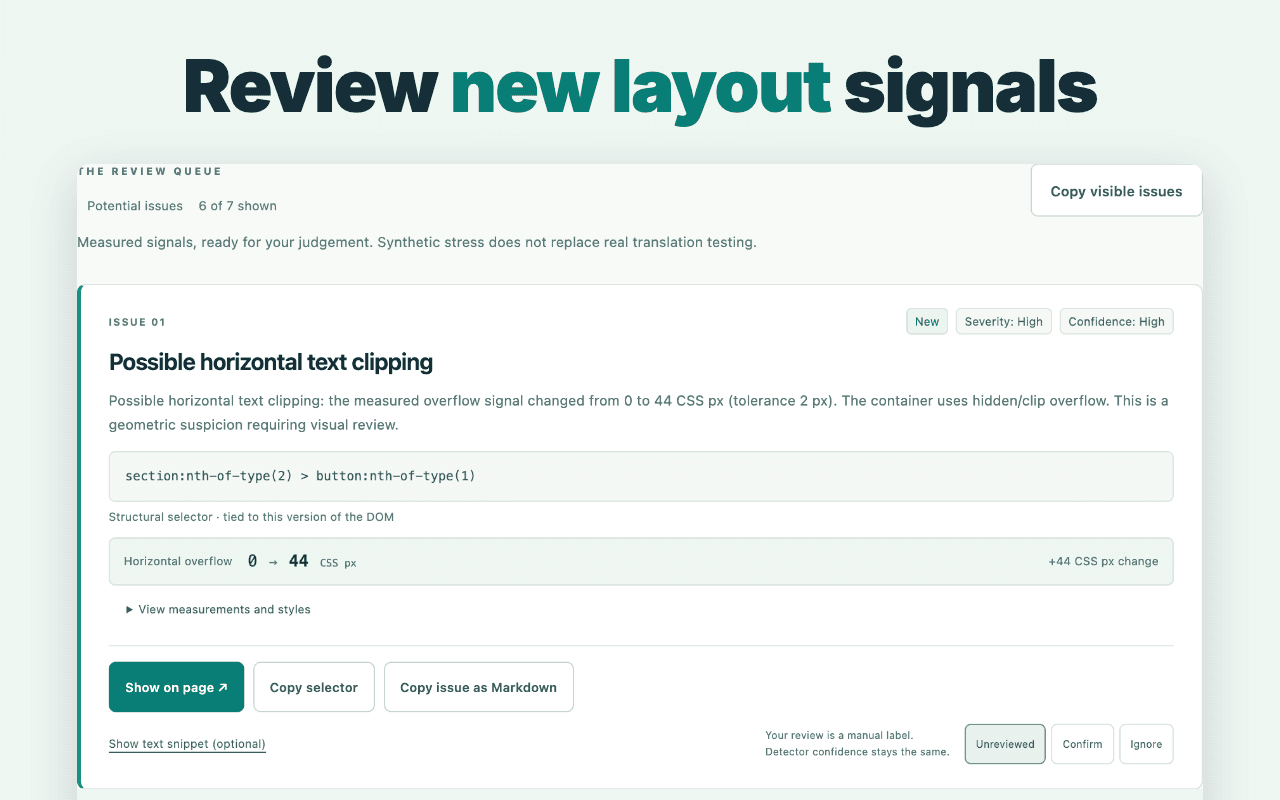Click the Severity: High badge
1280x800 pixels.
click(x=1004, y=322)
